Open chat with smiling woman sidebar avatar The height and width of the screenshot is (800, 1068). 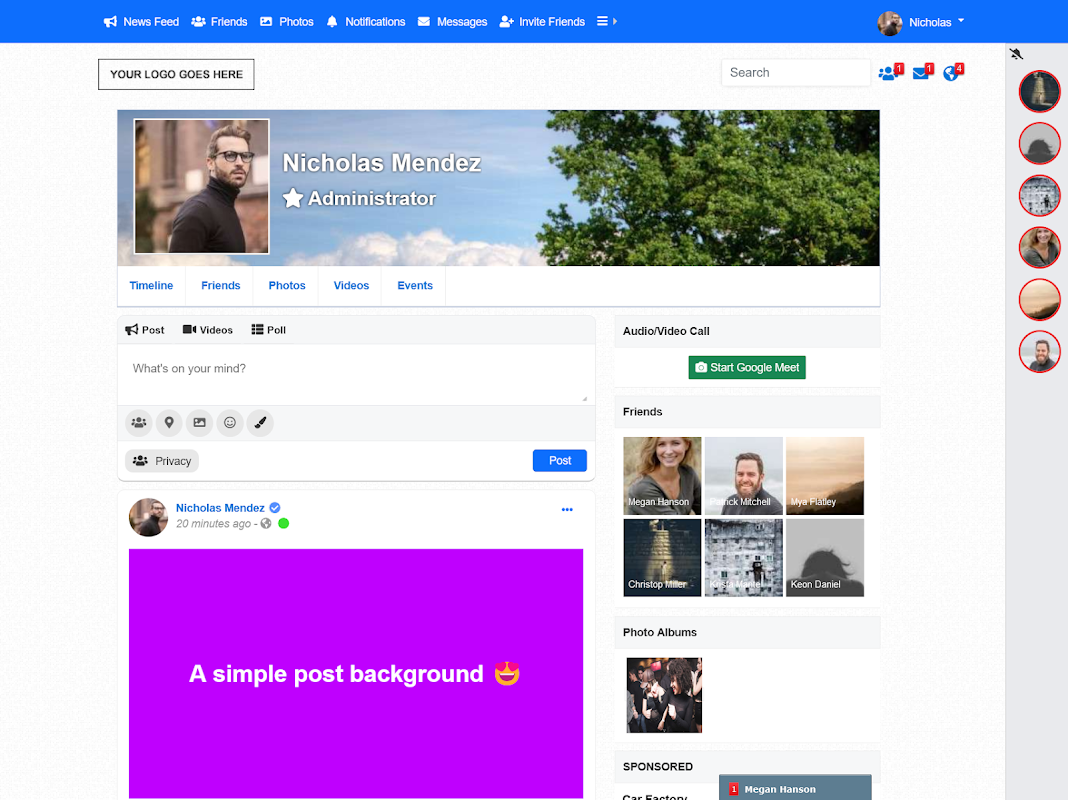pyautogui.click(x=1039, y=247)
